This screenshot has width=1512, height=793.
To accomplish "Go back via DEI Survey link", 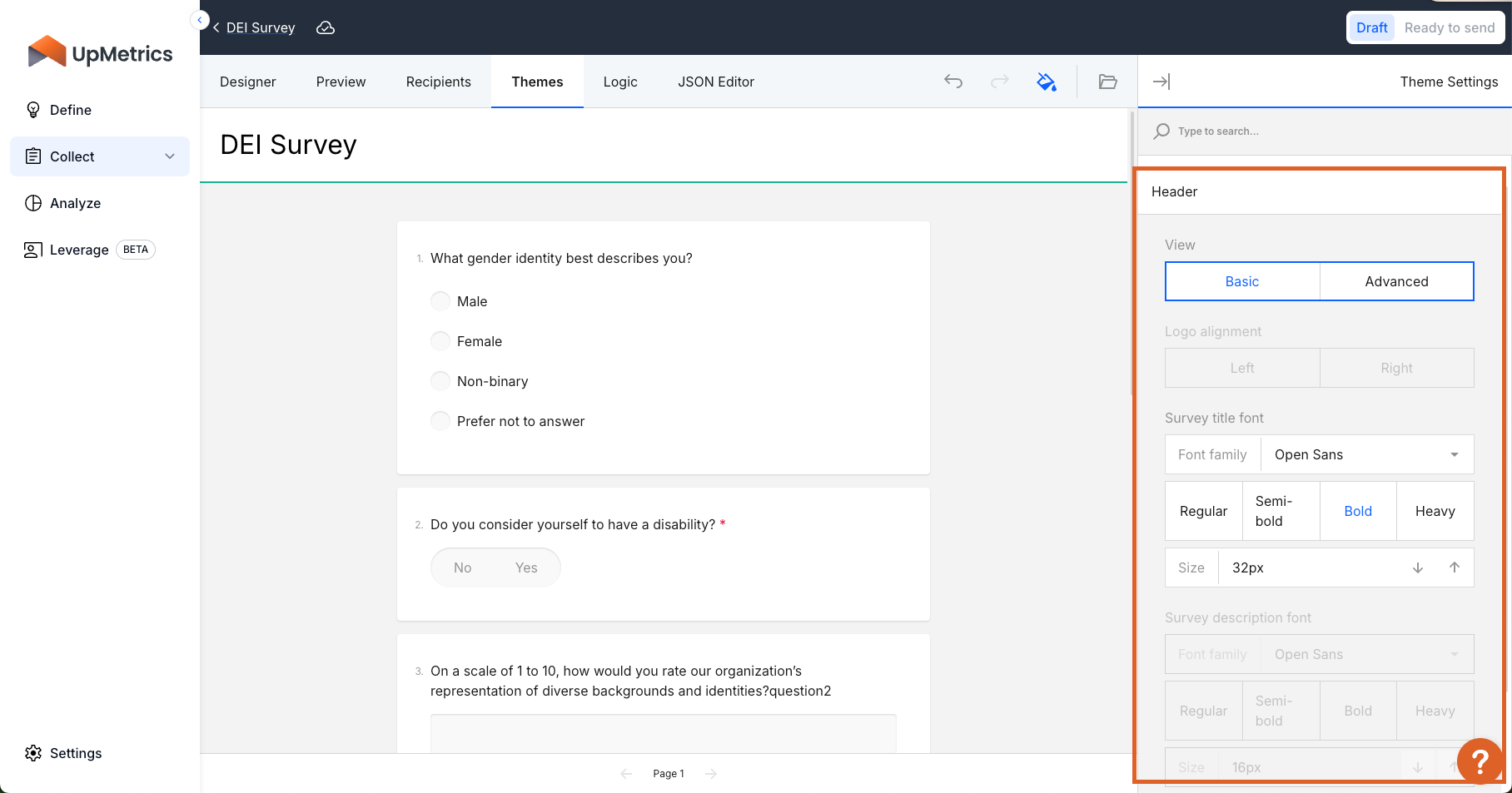I will [260, 28].
